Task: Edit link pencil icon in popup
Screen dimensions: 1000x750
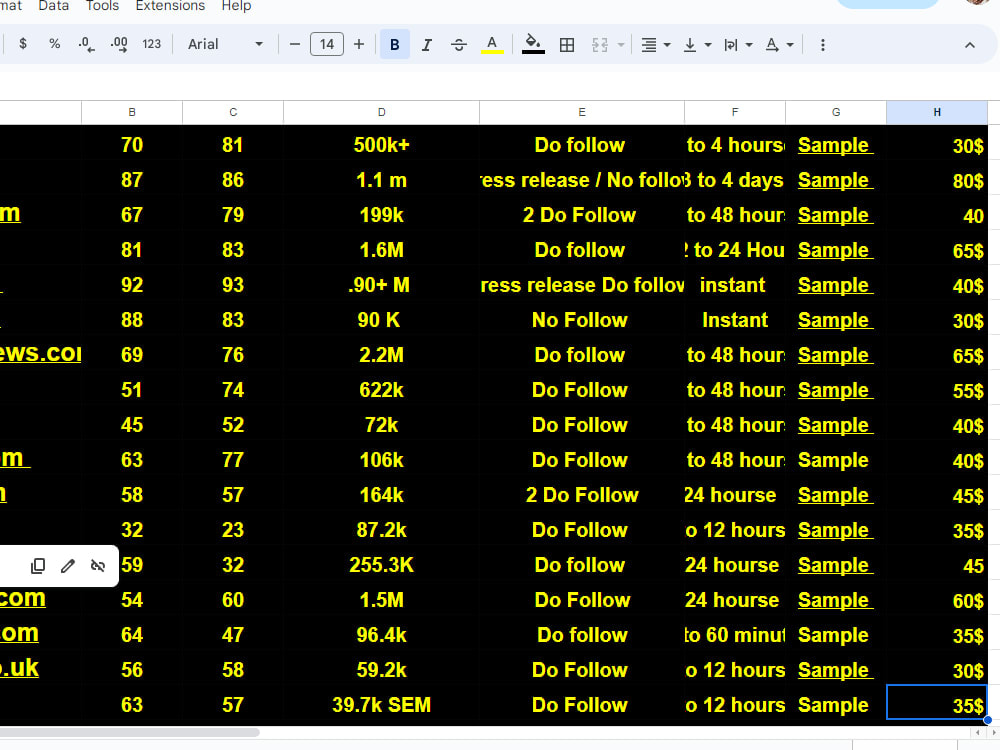Action: (68, 566)
